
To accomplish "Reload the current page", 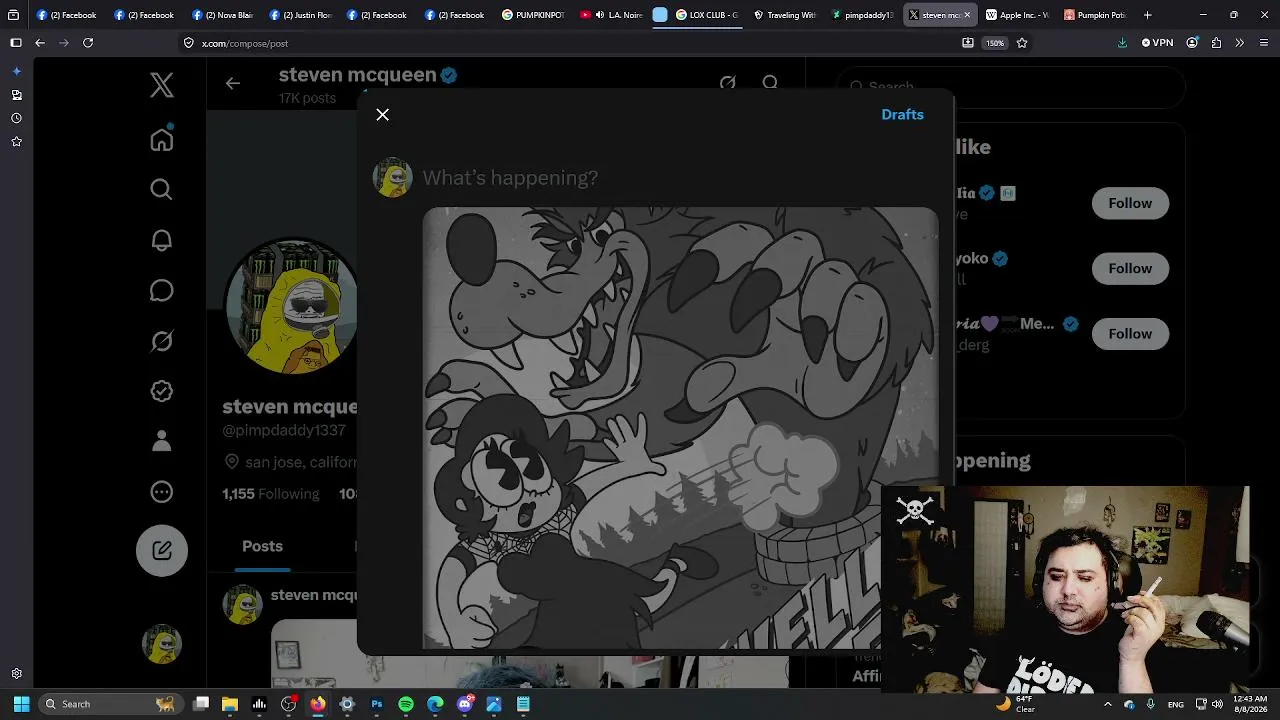I will point(88,43).
